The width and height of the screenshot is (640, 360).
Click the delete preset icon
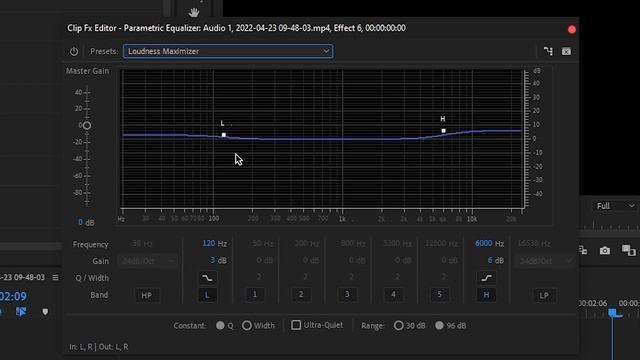[x=566, y=51]
